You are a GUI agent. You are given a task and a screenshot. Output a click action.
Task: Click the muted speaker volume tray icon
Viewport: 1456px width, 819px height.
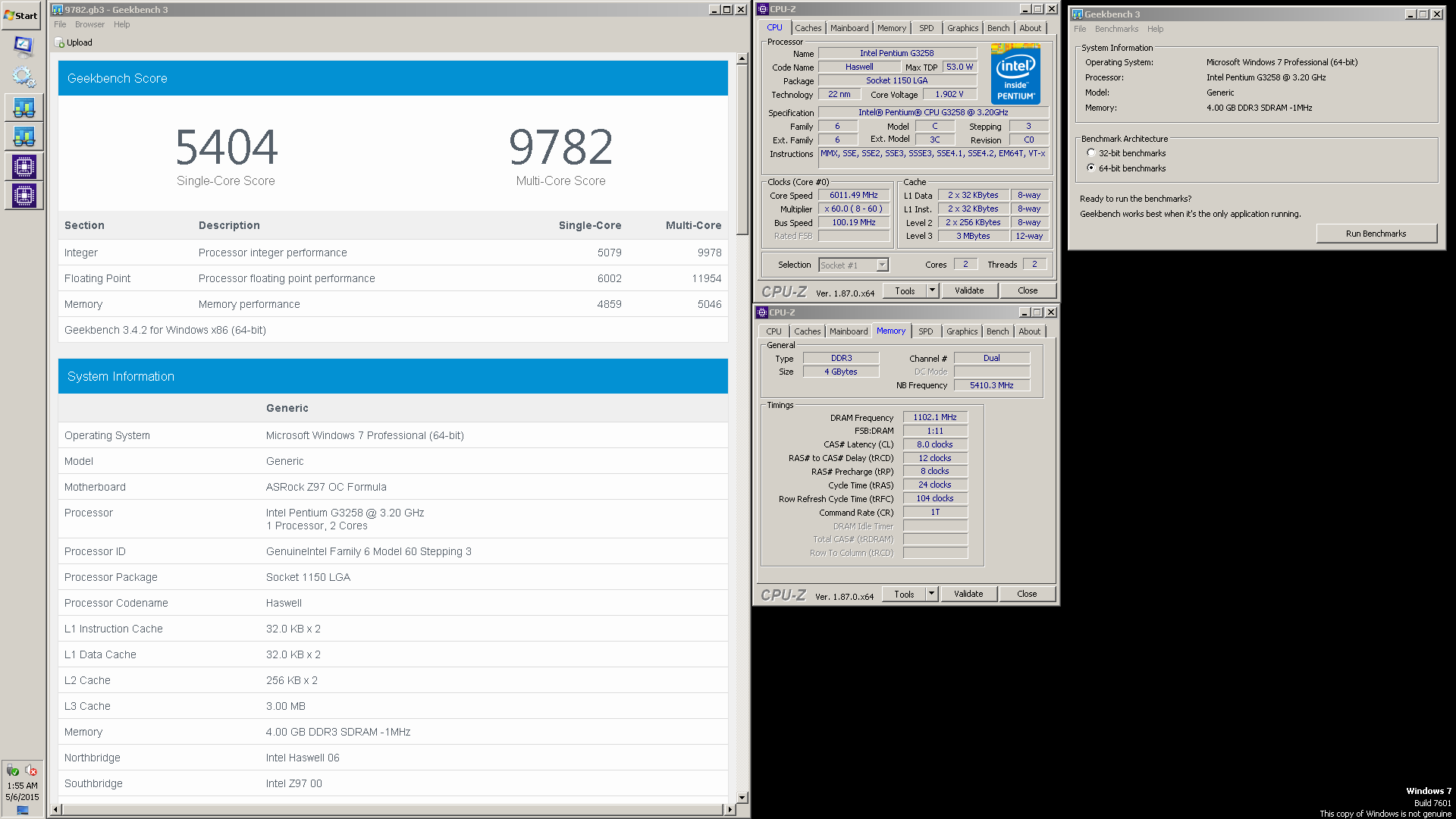(31, 770)
